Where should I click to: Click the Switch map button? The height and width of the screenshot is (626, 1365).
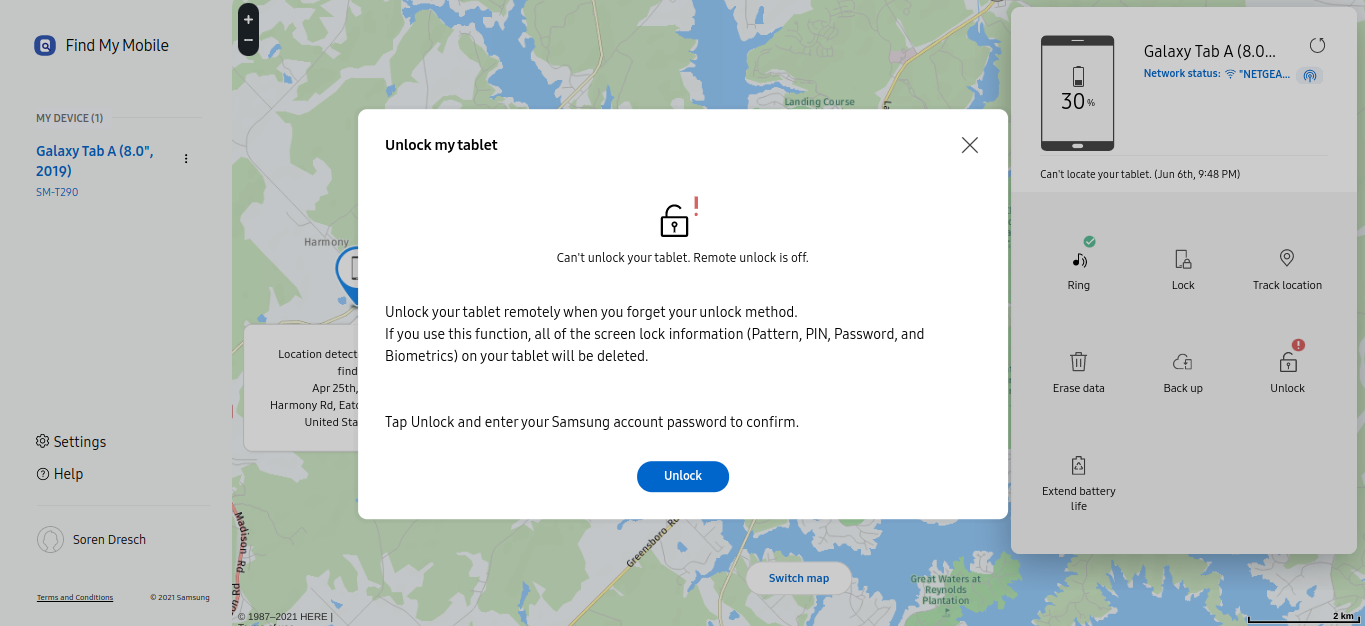(x=799, y=578)
